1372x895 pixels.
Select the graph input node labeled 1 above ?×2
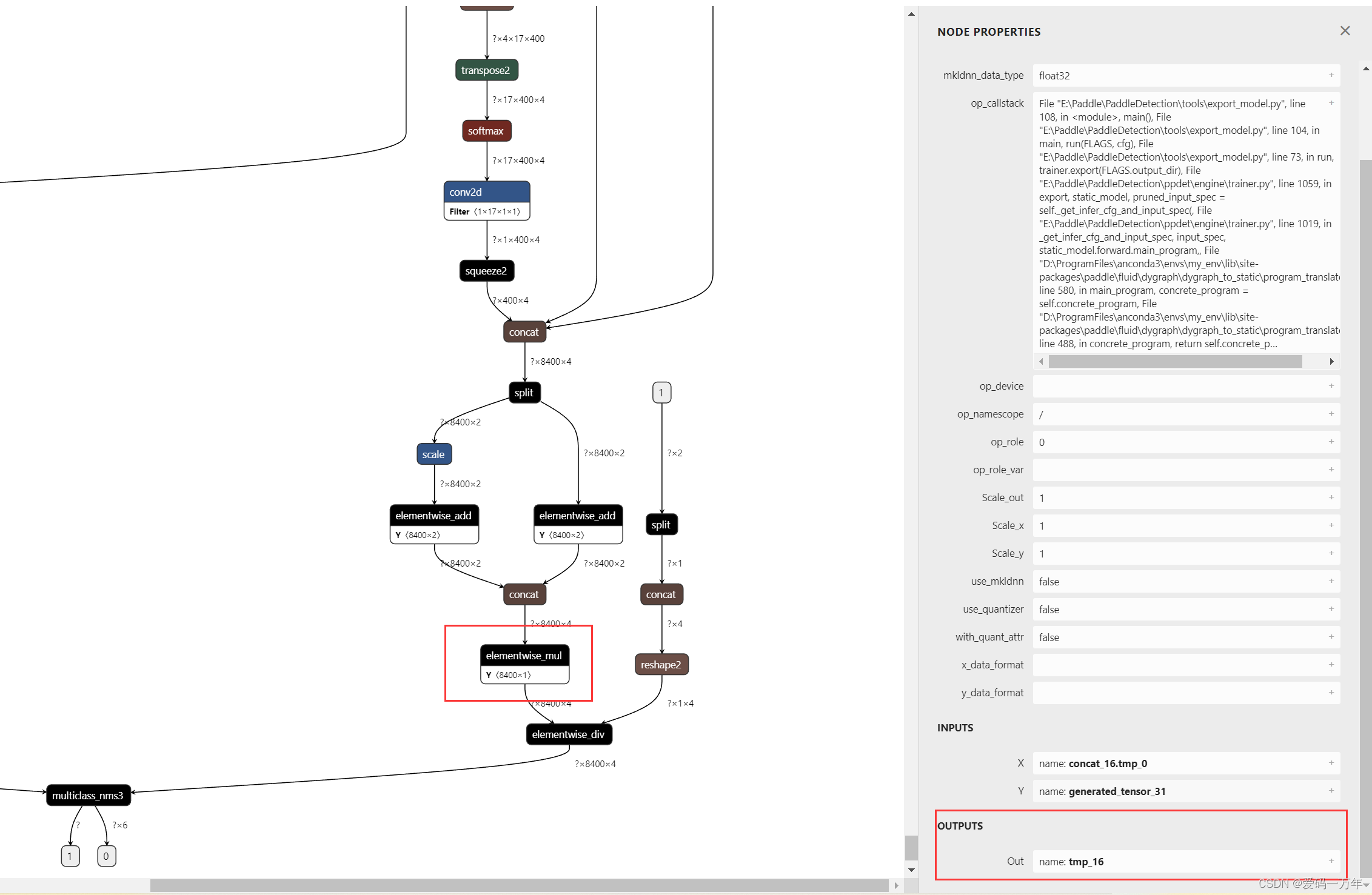coord(661,393)
